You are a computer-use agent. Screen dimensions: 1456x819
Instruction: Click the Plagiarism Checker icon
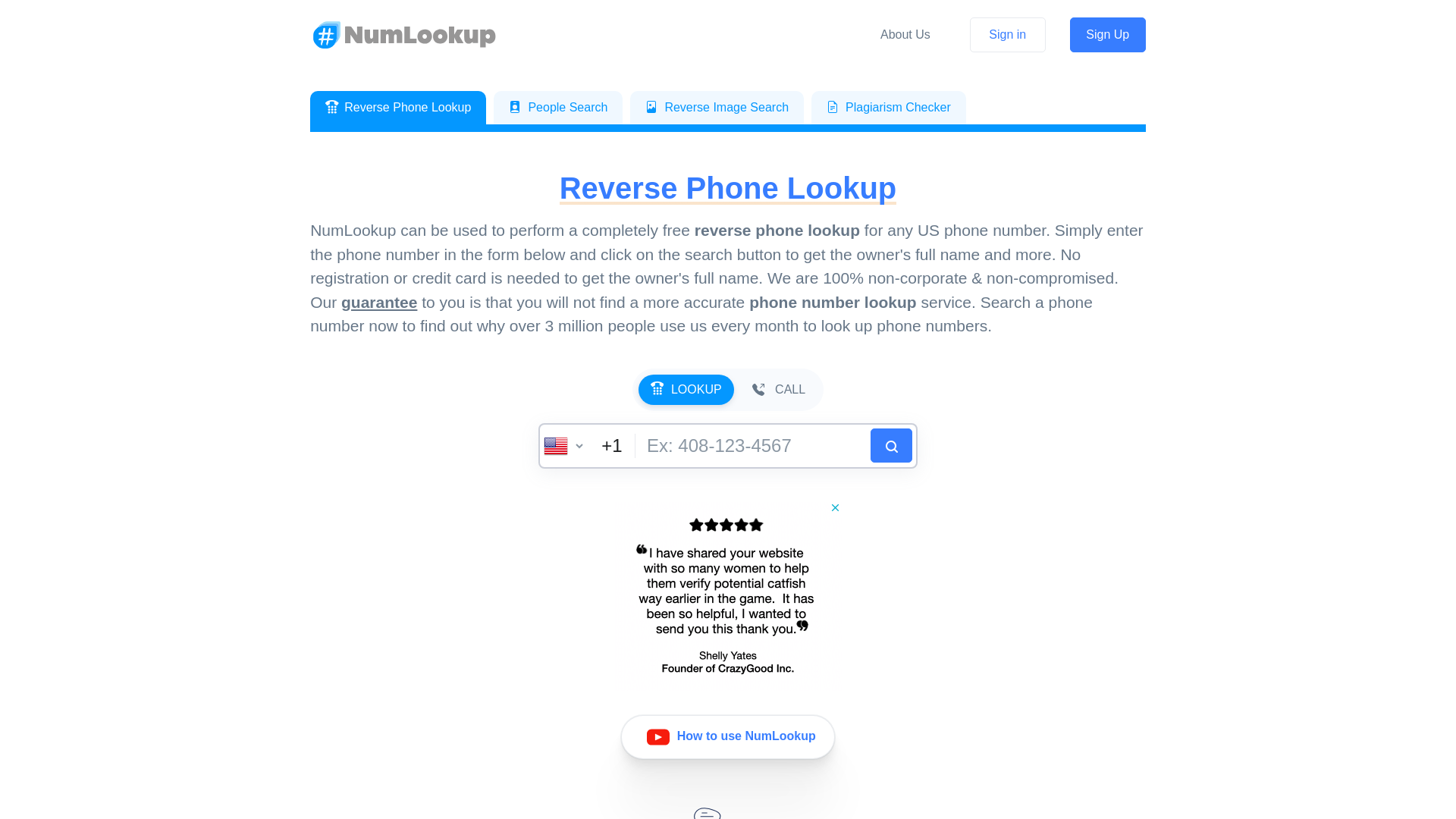point(833,107)
